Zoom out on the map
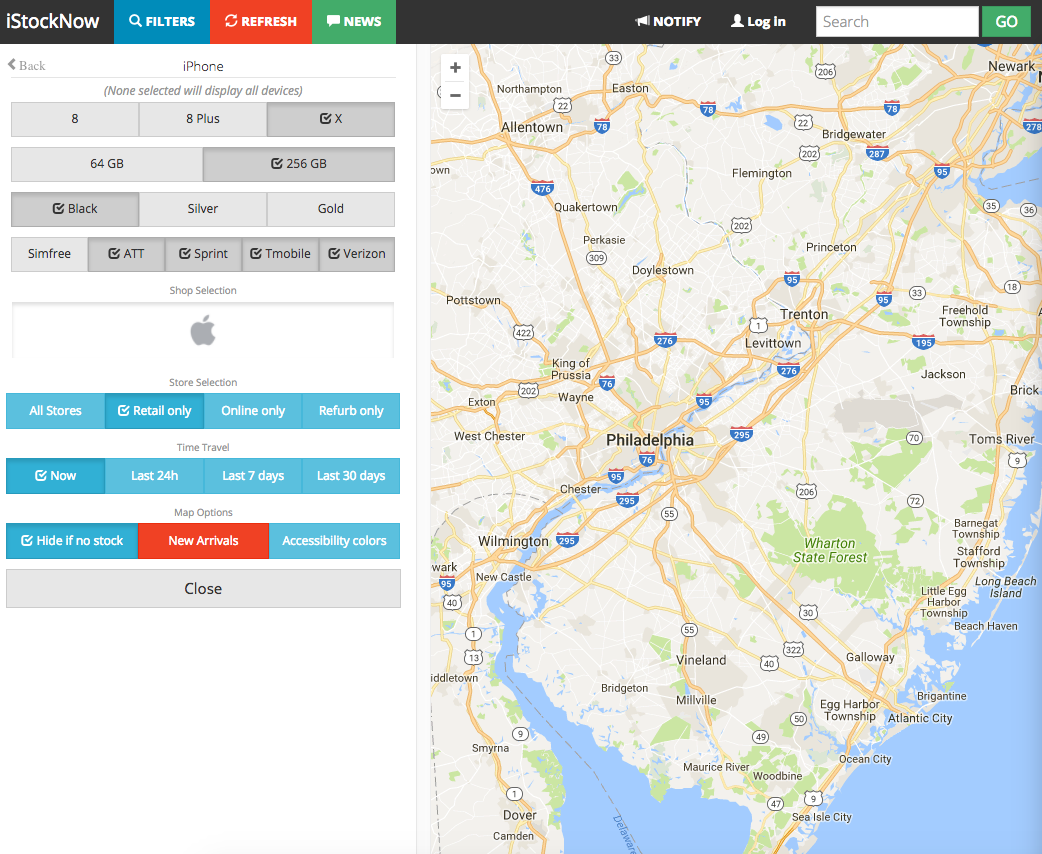The image size is (1042, 854). click(455, 95)
